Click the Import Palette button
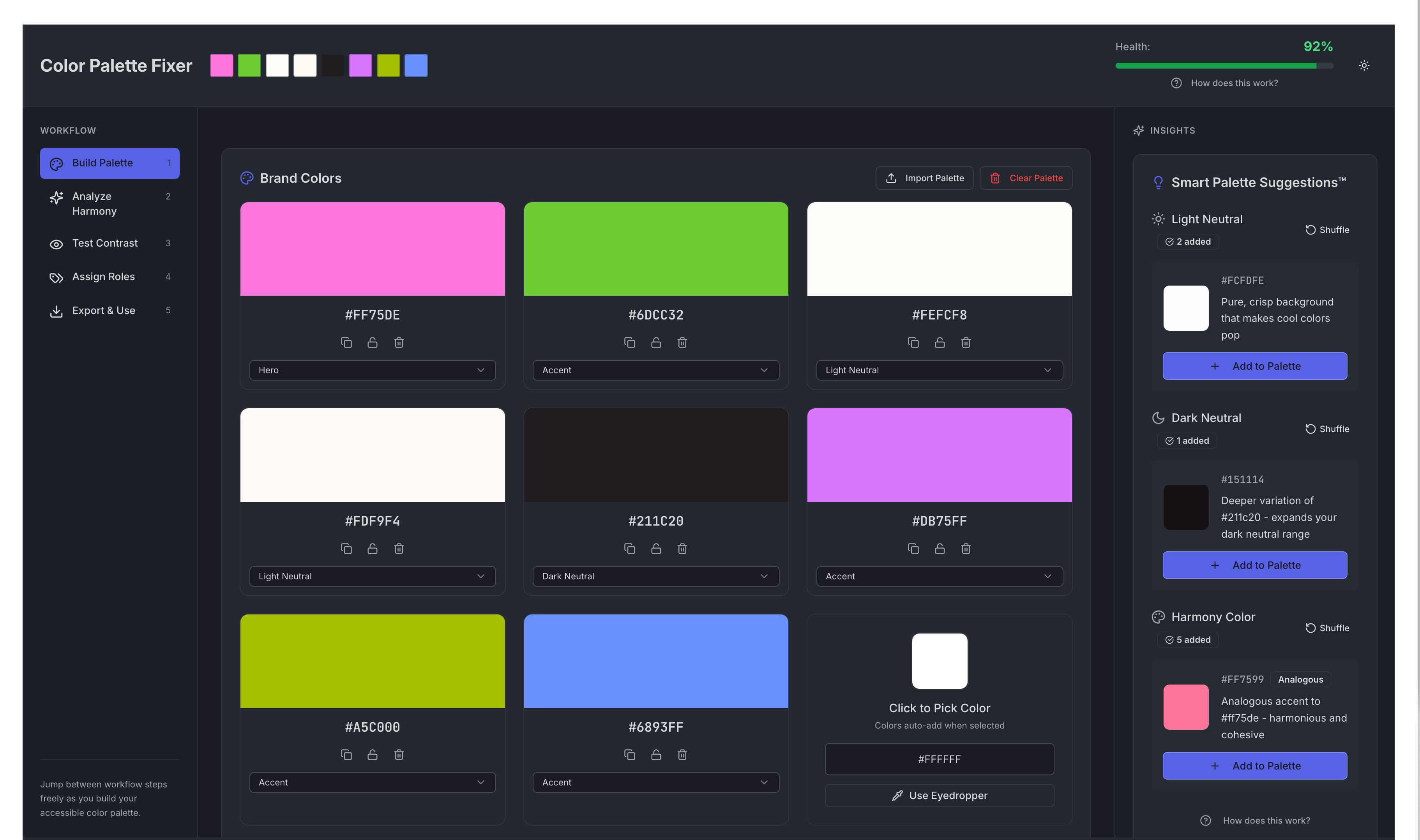Image resolution: width=1420 pixels, height=840 pixels. click(924, 178)
